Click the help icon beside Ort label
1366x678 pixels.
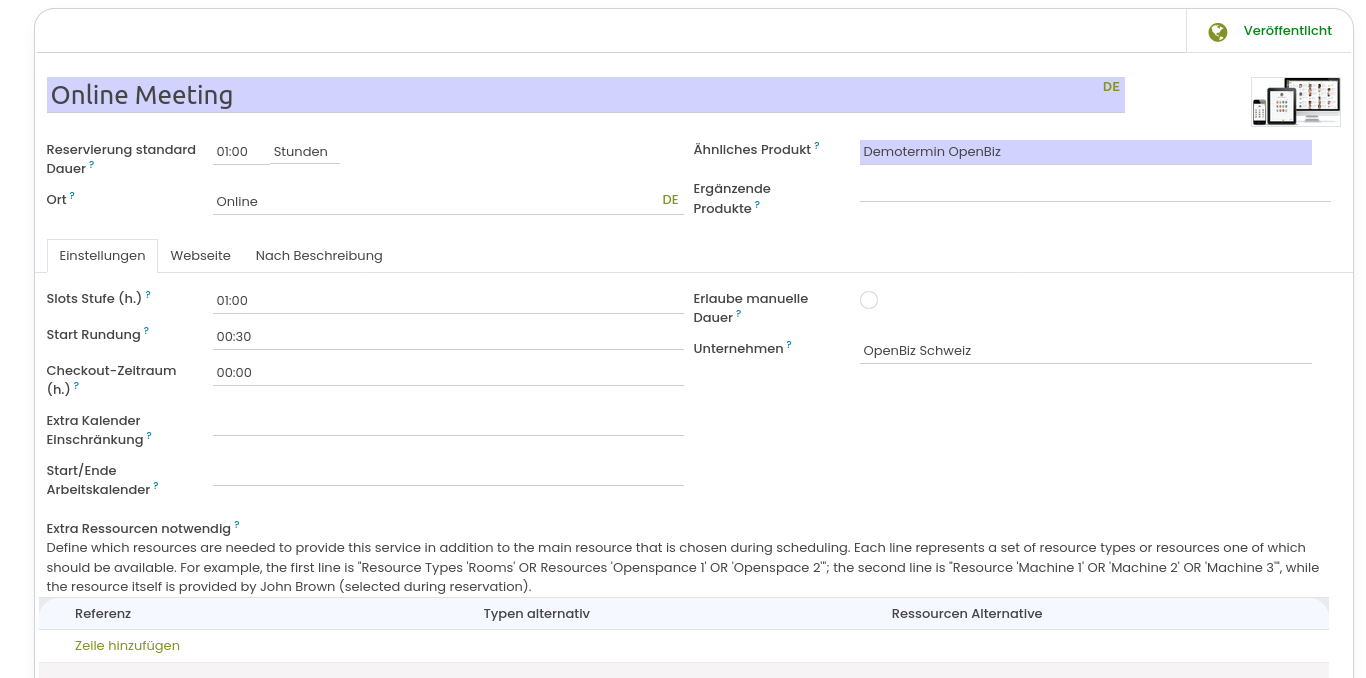tap(72, 196)
